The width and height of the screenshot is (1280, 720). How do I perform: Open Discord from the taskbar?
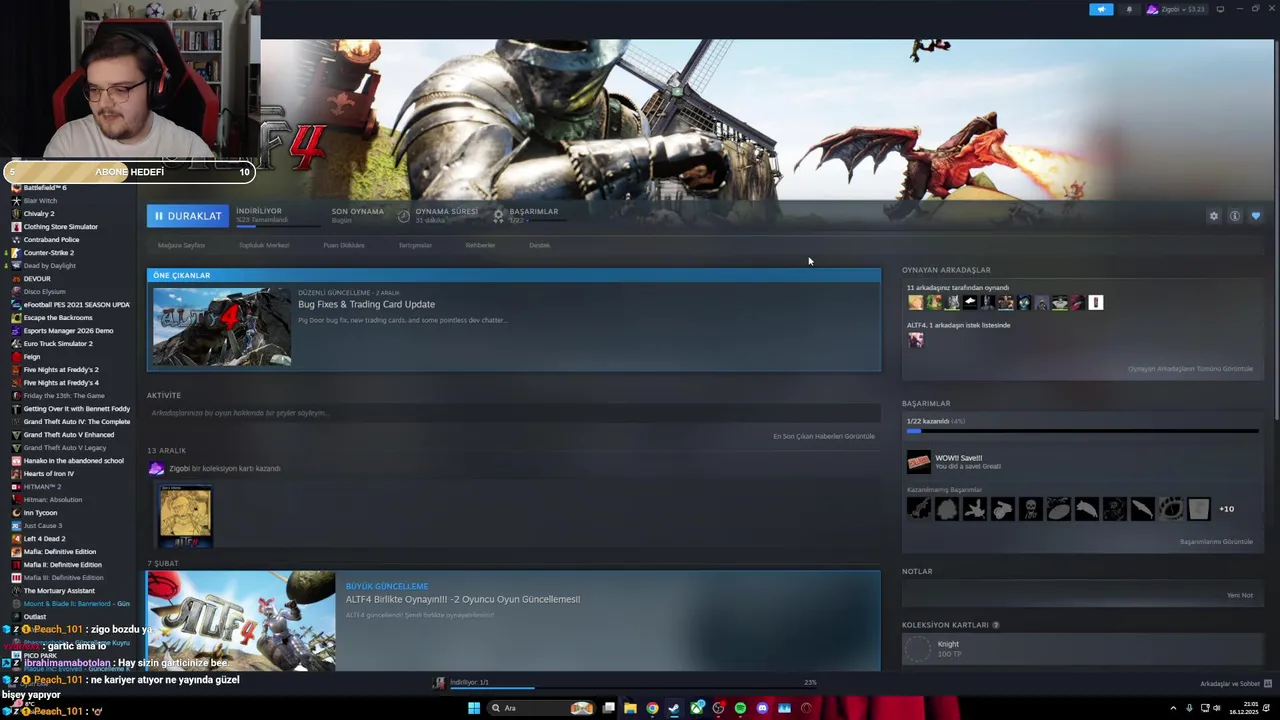(x=762, y=708)
